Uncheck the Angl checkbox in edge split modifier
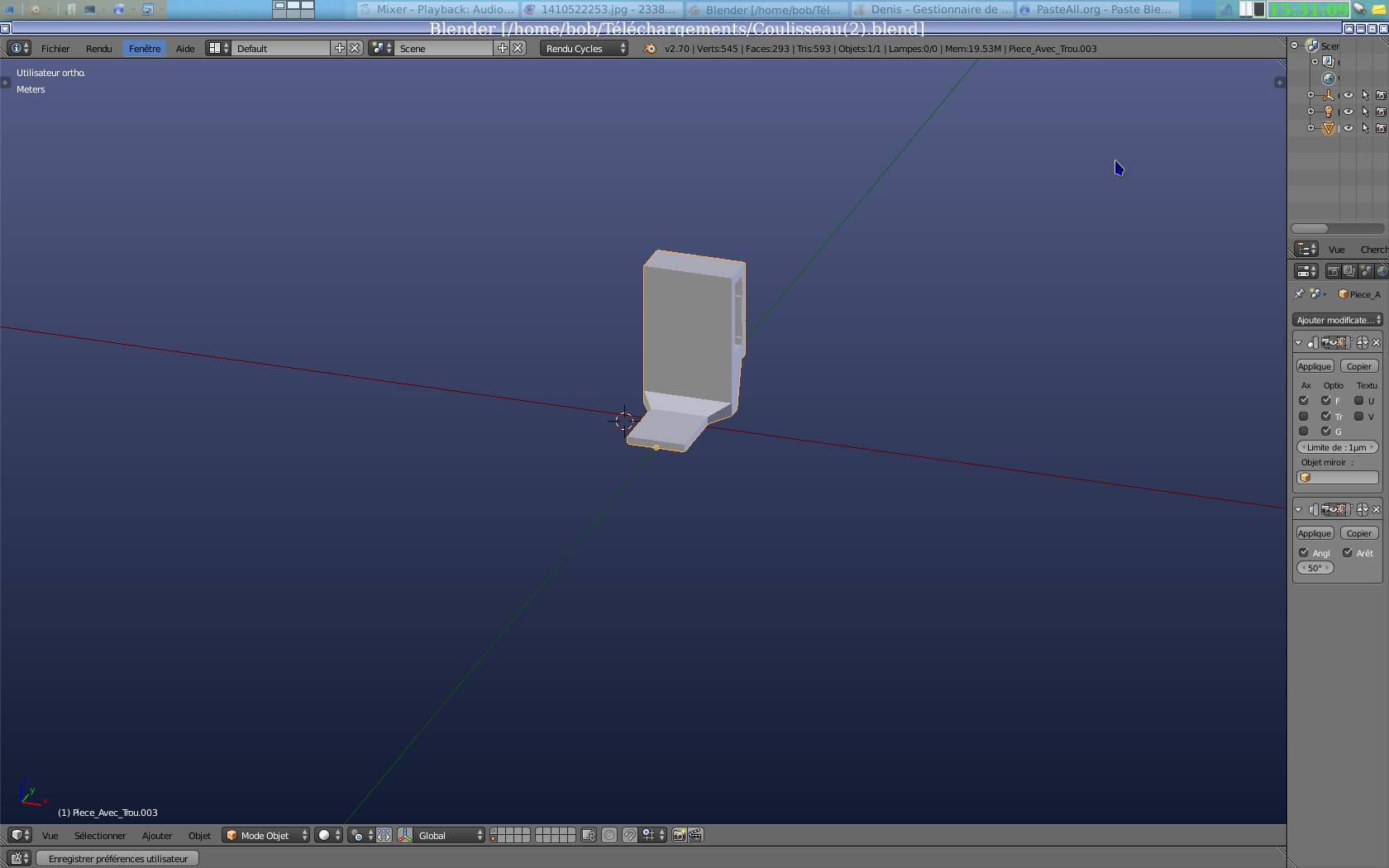The image size is (1389, 868). click(x=1304, y=553)
